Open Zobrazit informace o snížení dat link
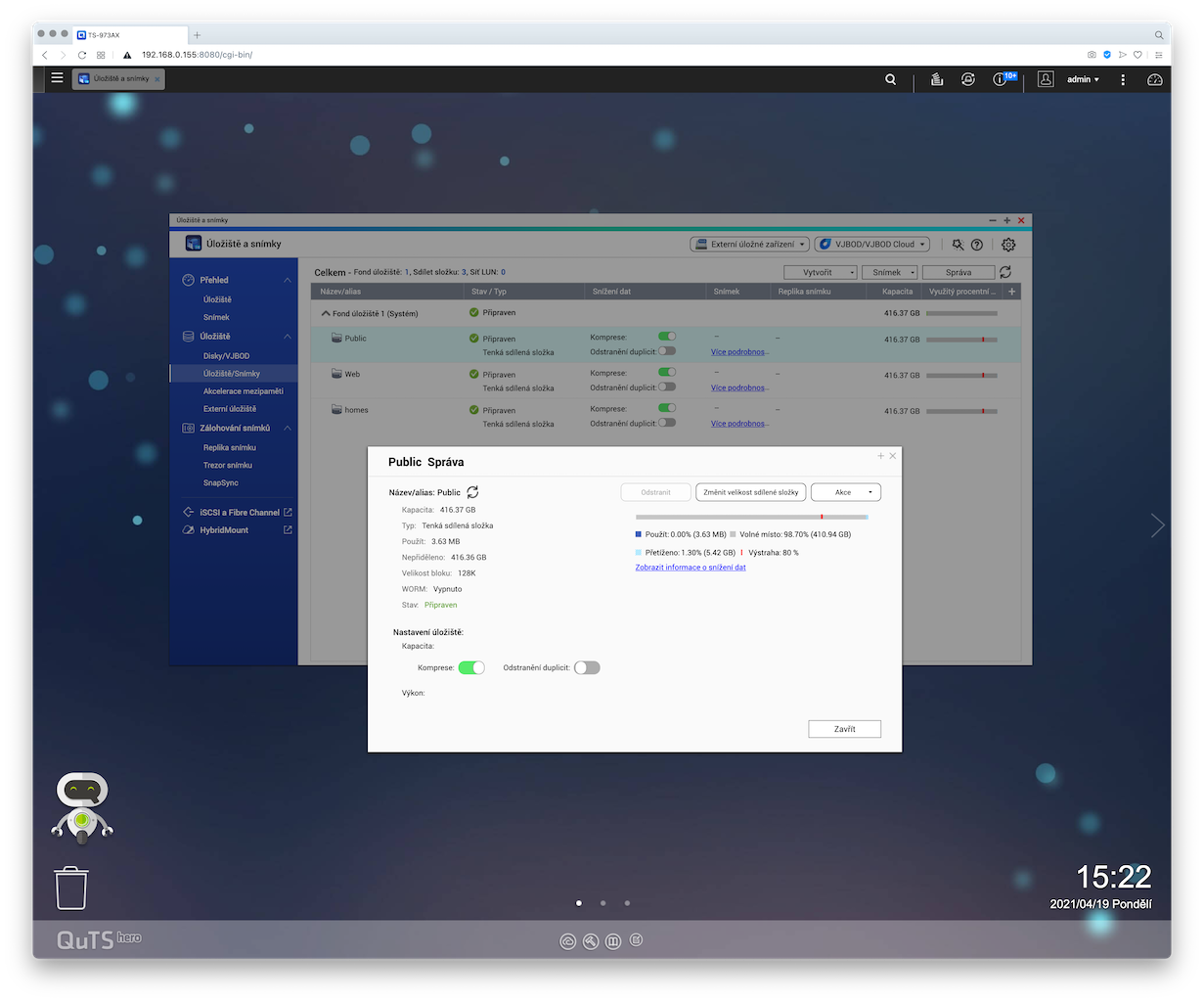 pyautogui.click(x=691, y=568)
